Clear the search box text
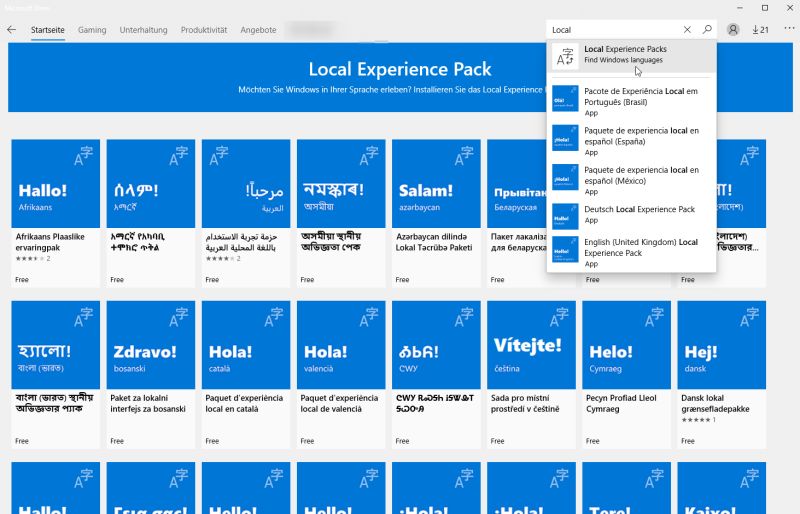 (x=687, y=30)
